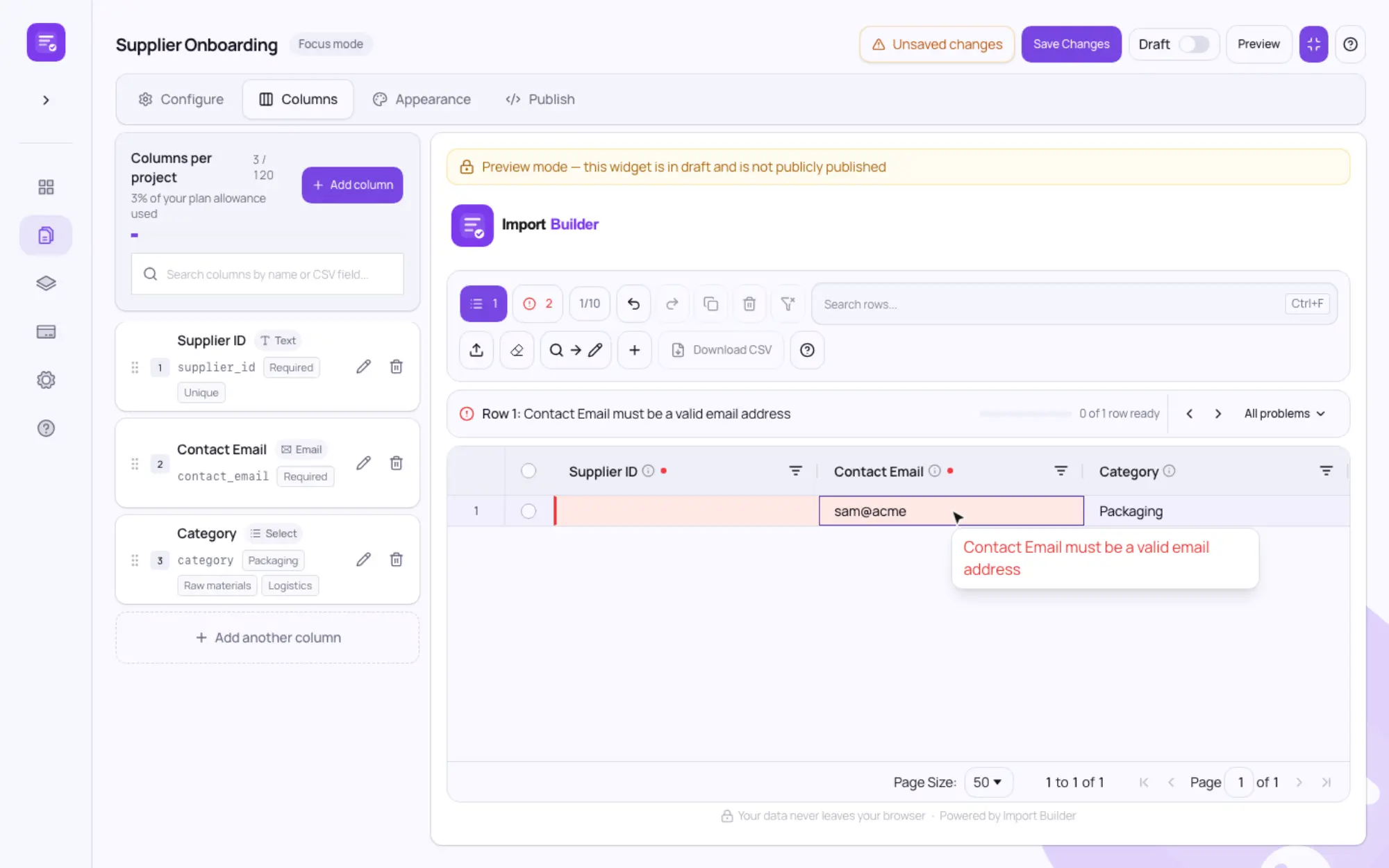Click the search columns input
Screen dimensions: 1389x868
[x=267, y=274]
